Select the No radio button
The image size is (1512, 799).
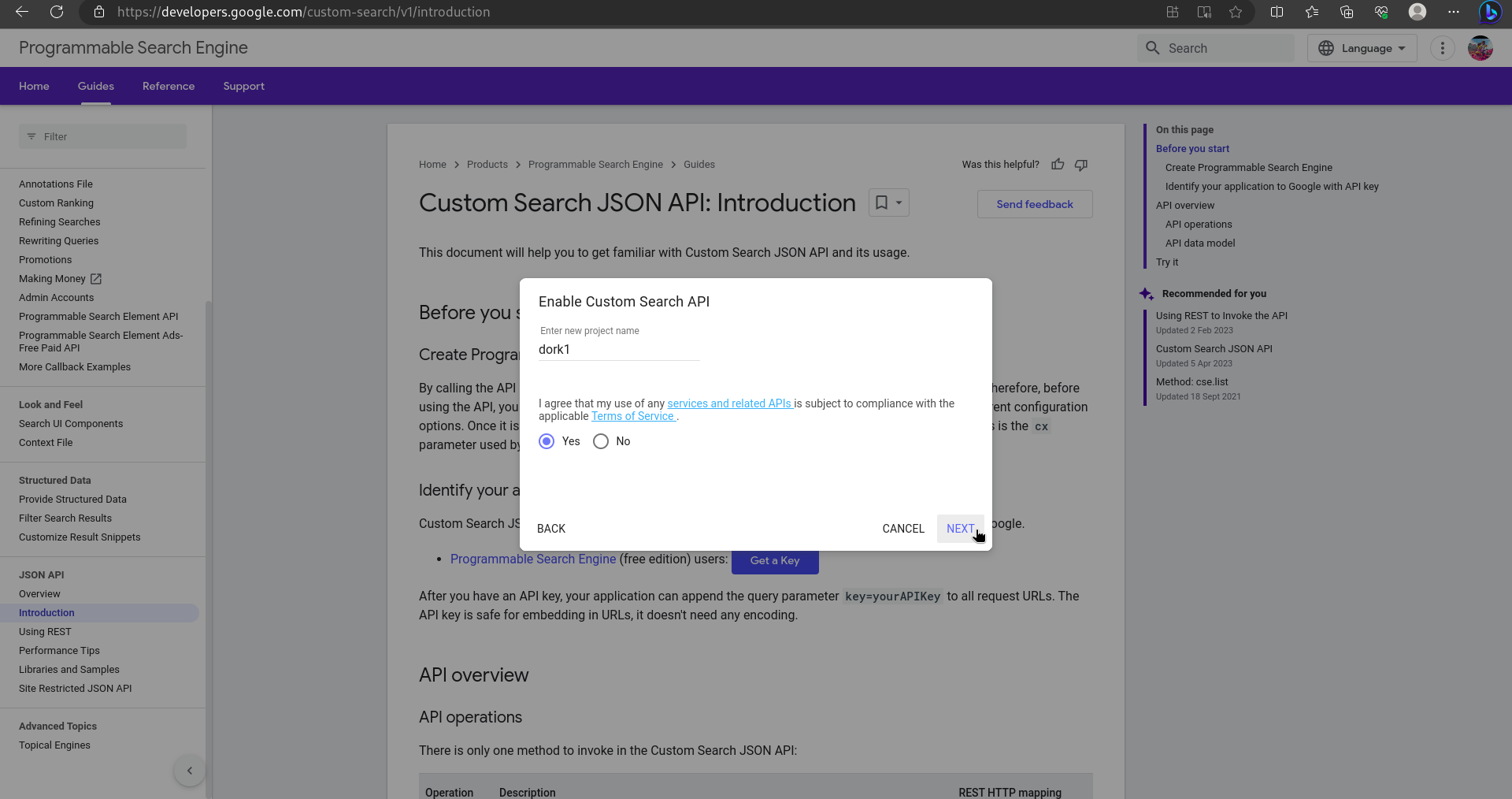[601, 441]
